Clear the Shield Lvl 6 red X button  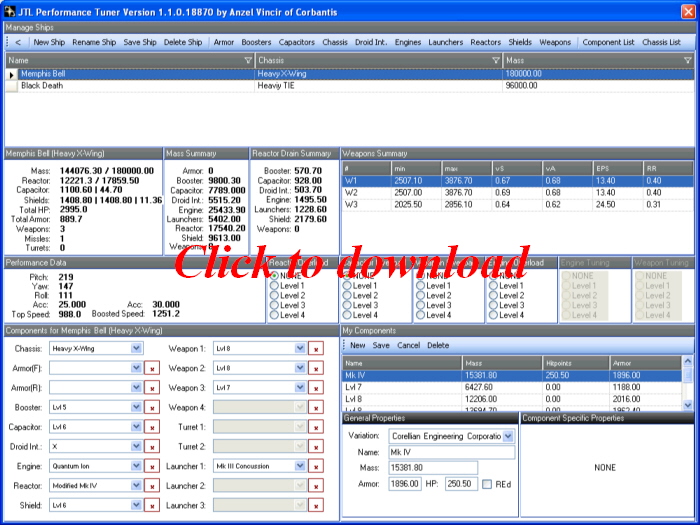click(152, 506)
